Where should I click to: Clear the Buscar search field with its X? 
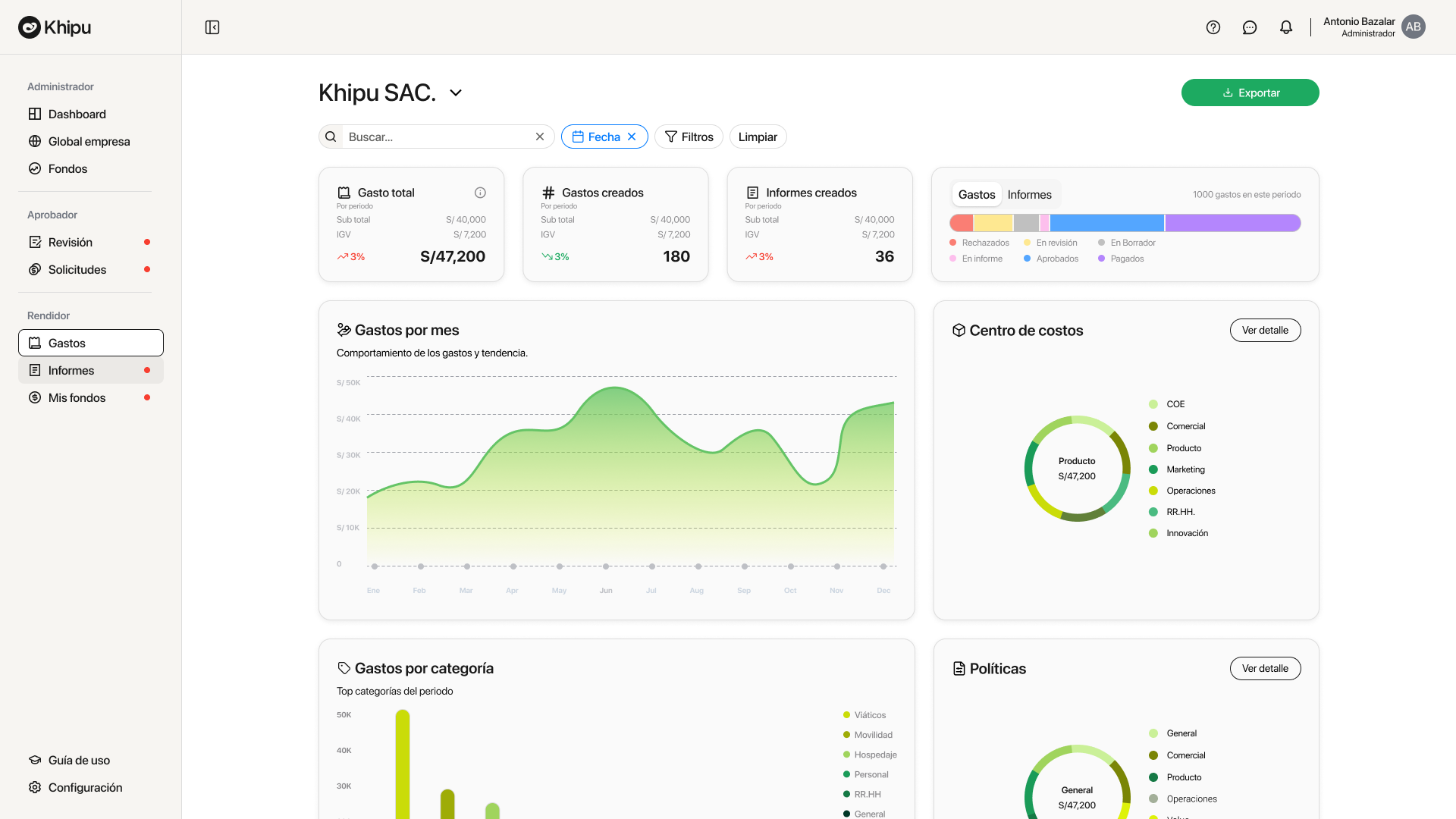coord(540,136)
